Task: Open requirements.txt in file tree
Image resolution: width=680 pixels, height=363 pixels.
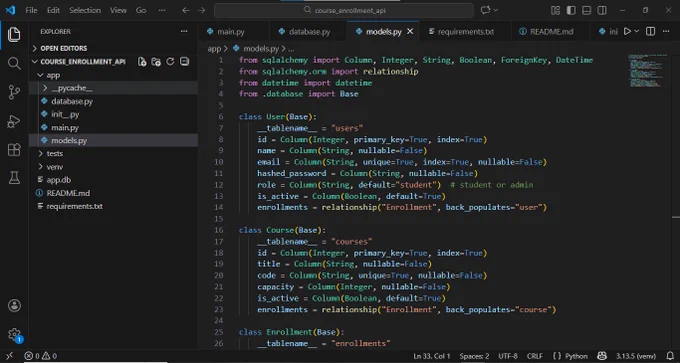Action: tap(75, 206)
